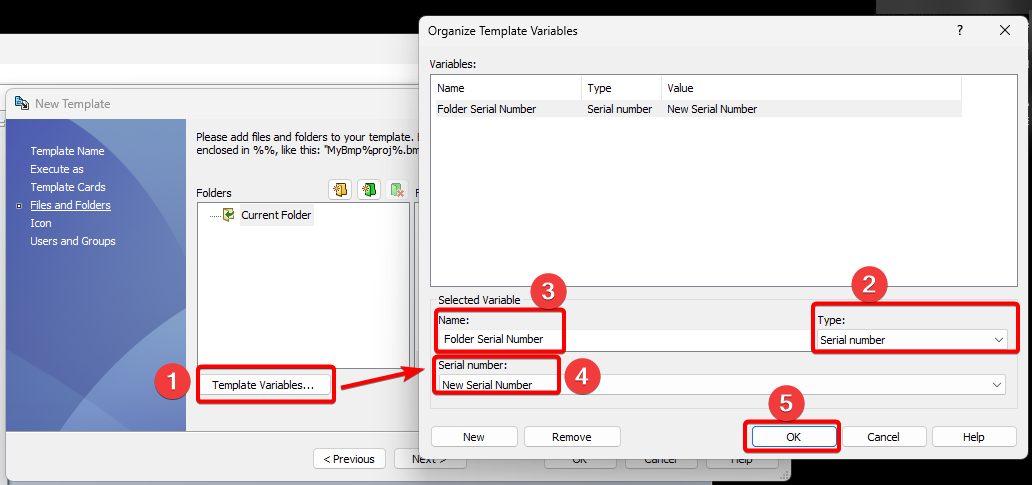The height and width of the screenshot is (485, 1032).
Task: Click the New Template window title icon
Action: pos(22,103)
